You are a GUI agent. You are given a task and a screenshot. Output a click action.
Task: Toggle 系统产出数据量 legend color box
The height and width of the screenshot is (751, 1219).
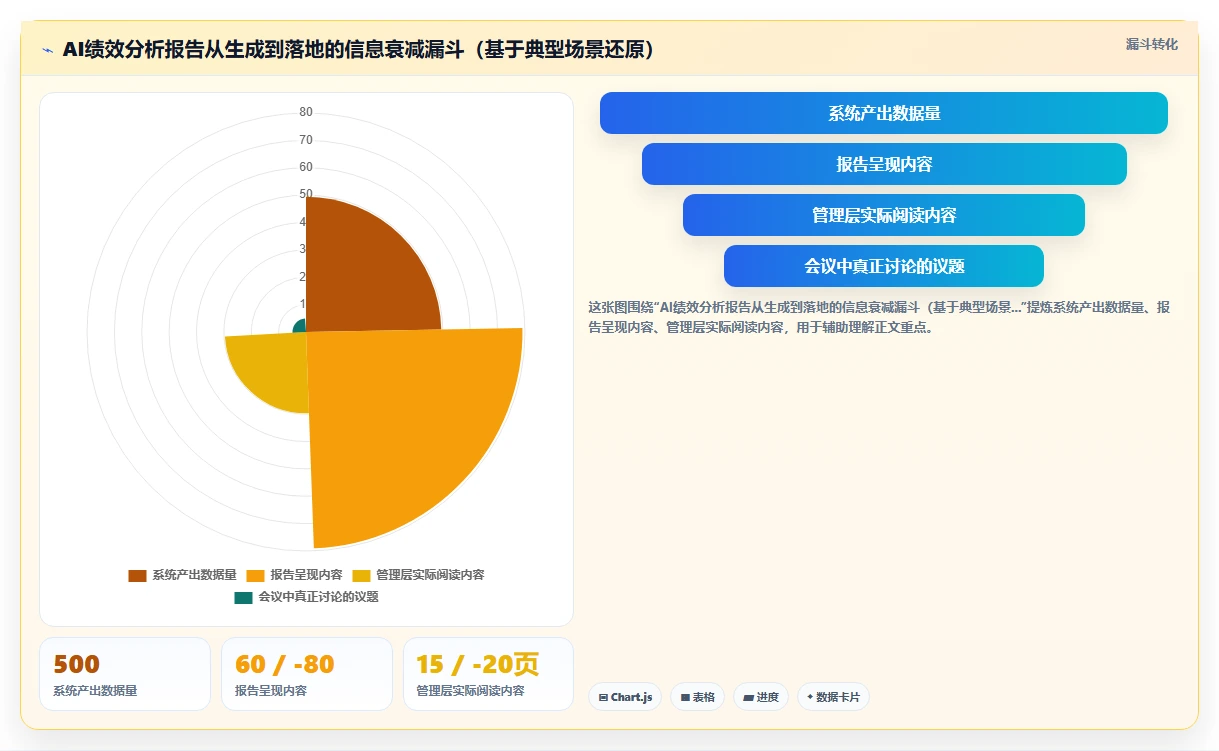(137, 575)
